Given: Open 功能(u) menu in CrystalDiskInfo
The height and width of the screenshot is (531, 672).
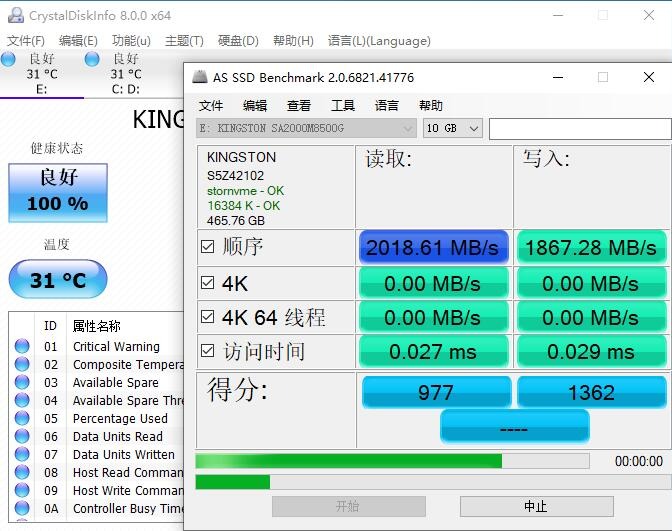Looking at the screenshot, I should 131,41.
